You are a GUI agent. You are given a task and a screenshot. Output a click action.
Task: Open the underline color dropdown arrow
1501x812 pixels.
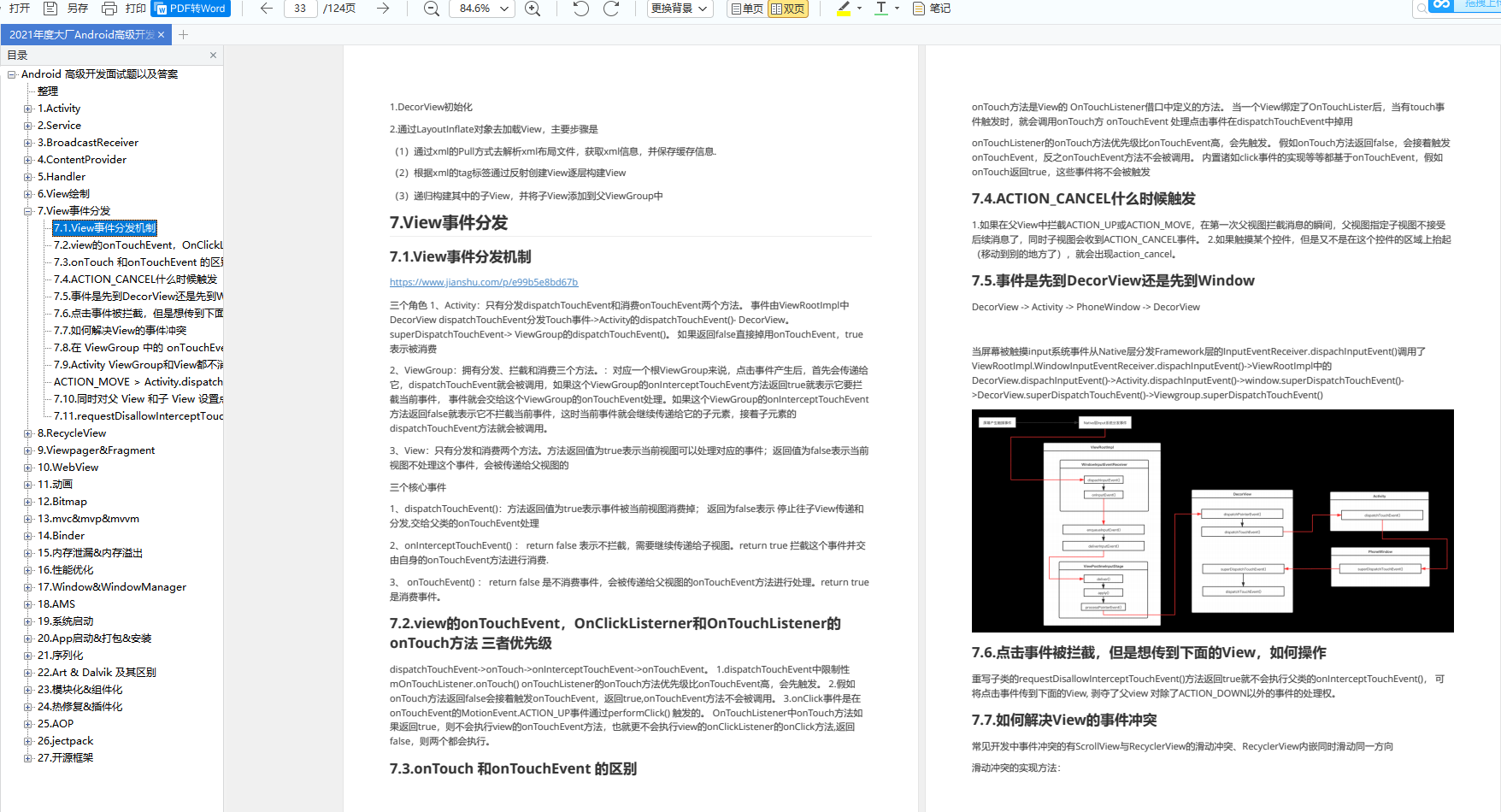tap(897, 9)
